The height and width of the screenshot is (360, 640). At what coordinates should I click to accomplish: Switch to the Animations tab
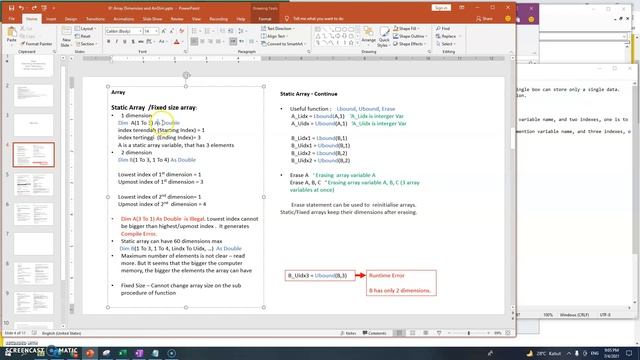pos(123,19)
